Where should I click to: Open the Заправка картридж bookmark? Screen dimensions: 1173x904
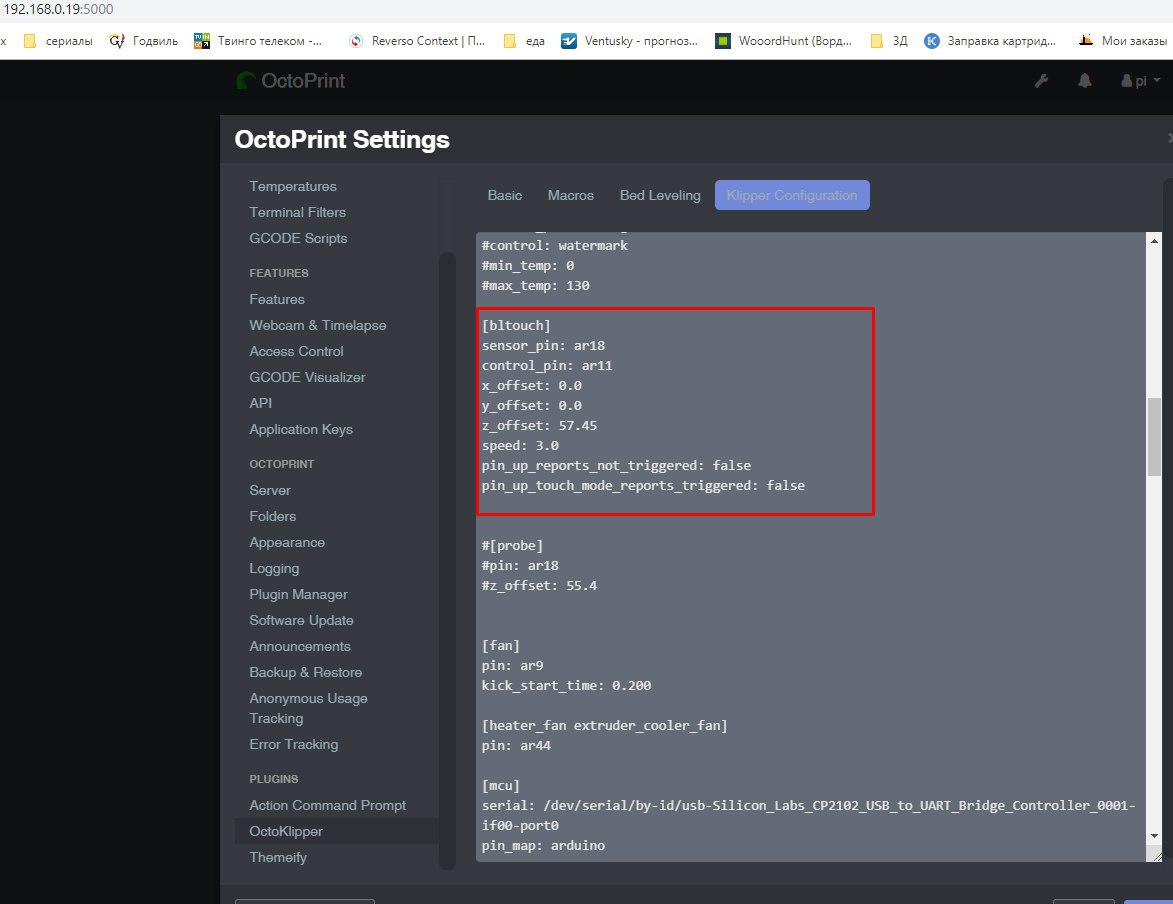coord(990,40)
